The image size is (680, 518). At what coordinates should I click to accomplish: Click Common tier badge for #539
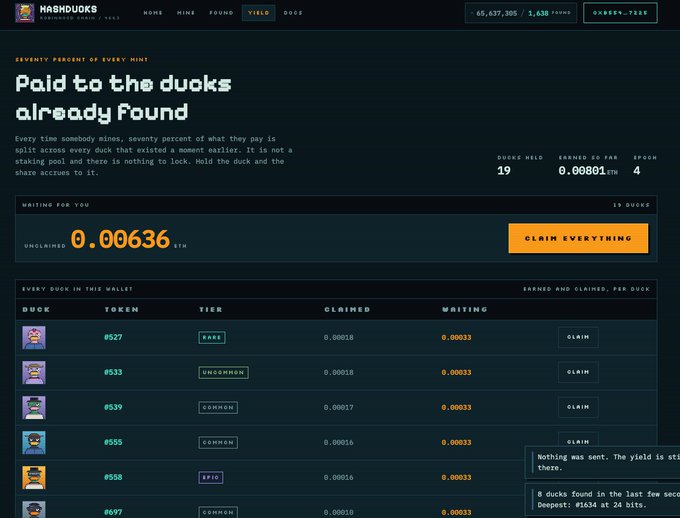tap(218, 408)
